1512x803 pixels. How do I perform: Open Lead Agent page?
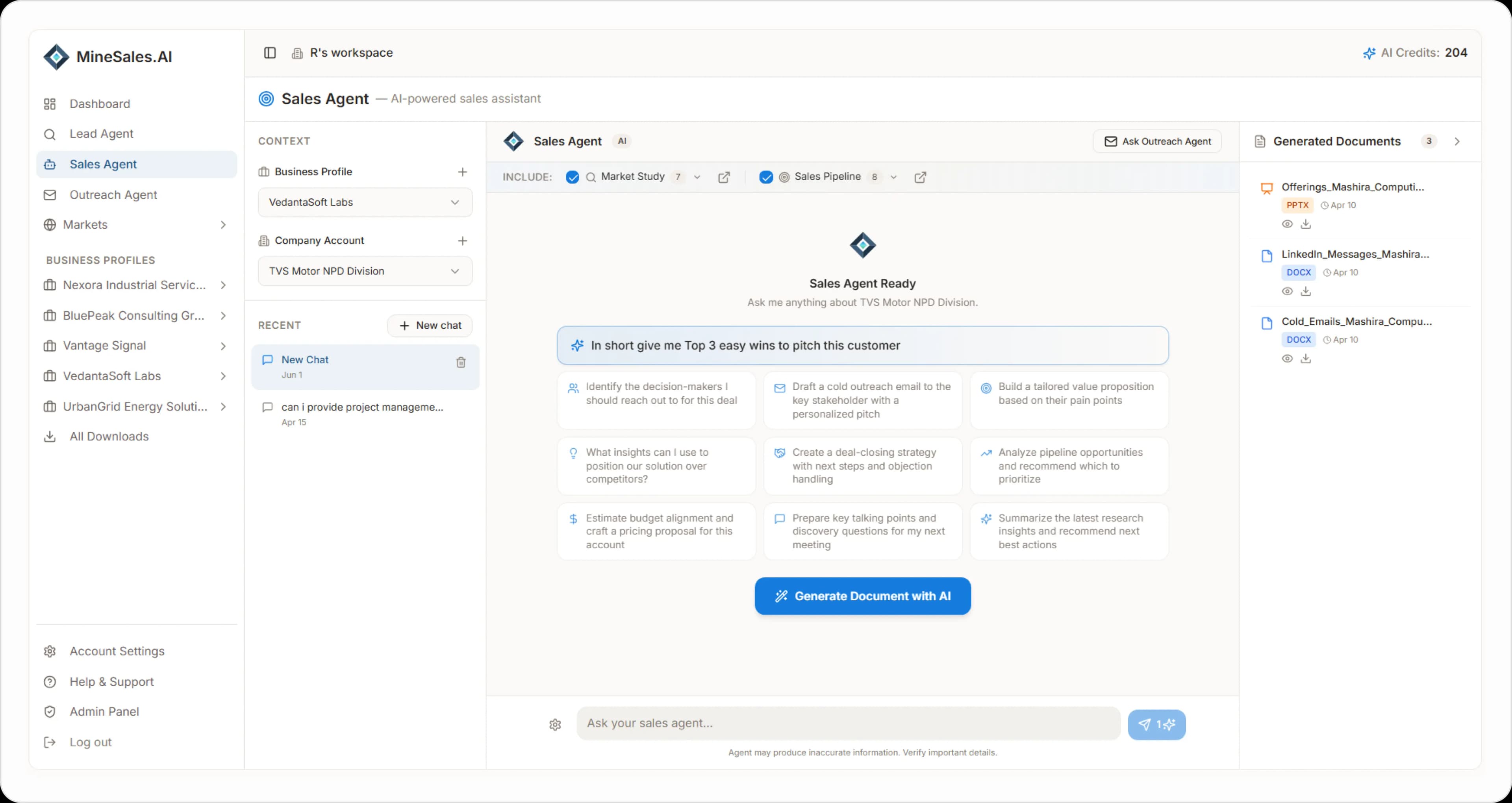tap(137, 134)
